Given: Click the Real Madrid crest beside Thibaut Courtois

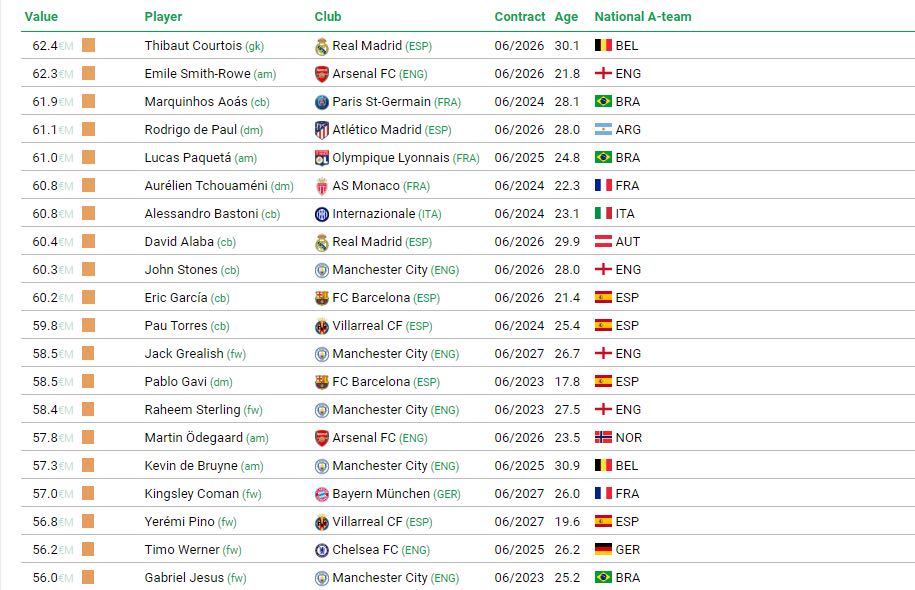Looking at the screenshot, I should click(x=322, y=46).
